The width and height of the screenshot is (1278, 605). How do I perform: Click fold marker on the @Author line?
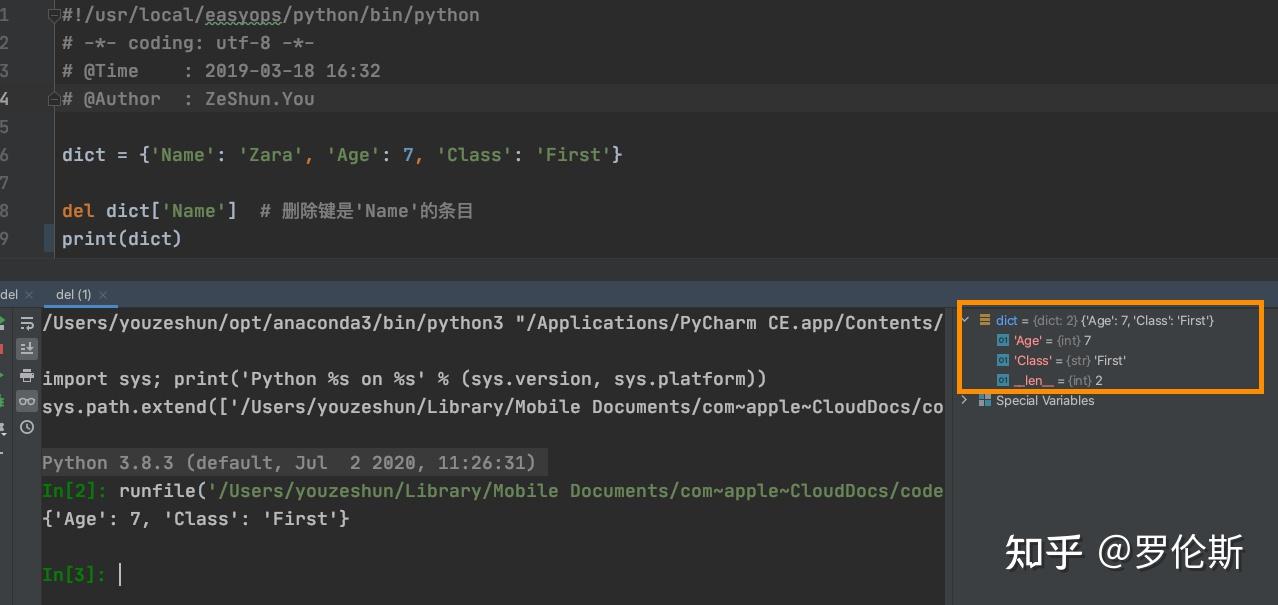(x=53, y=99)
